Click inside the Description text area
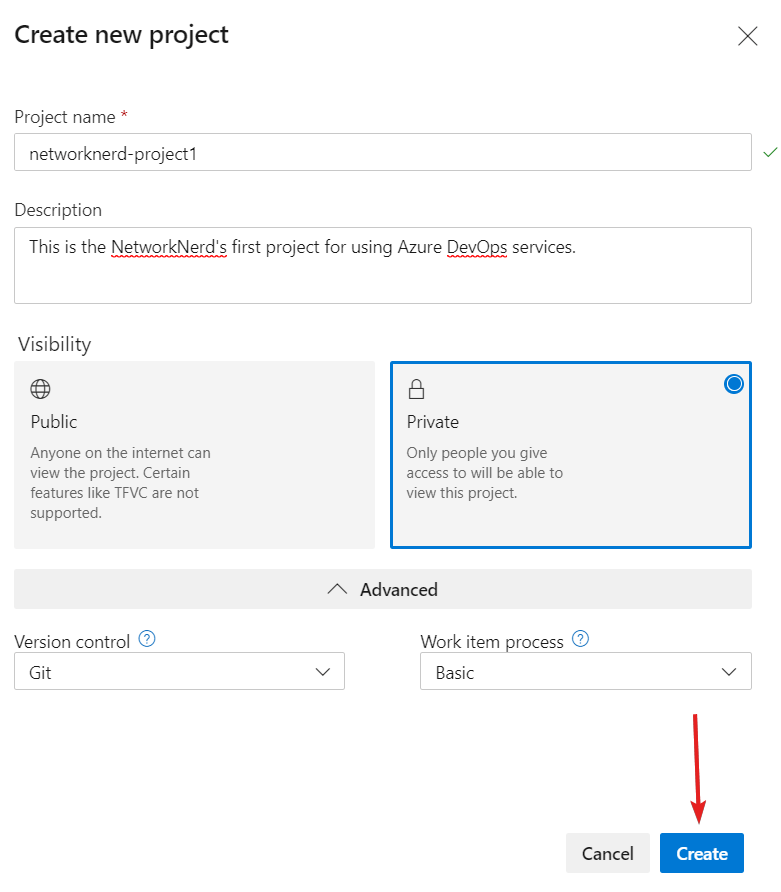Viewport: 781px width, 892px height. [382, 265]
